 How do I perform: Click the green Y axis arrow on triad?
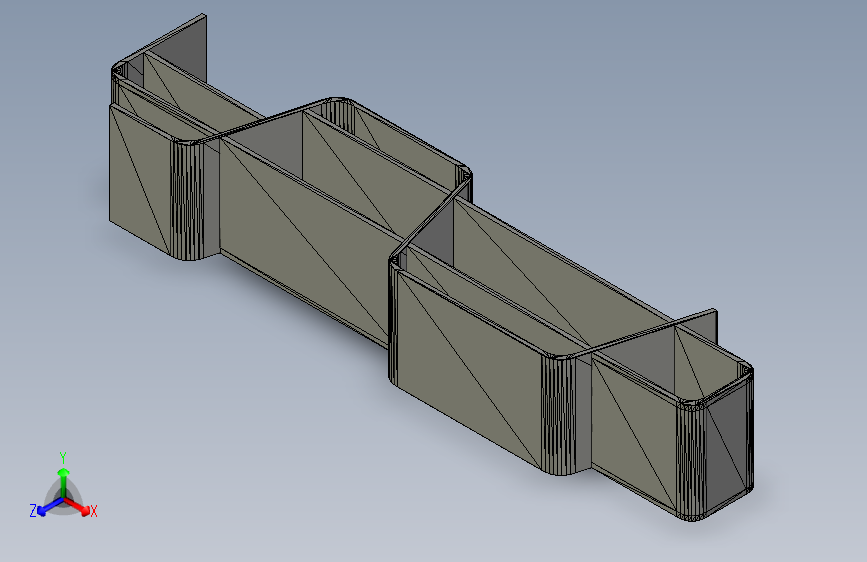64,483
